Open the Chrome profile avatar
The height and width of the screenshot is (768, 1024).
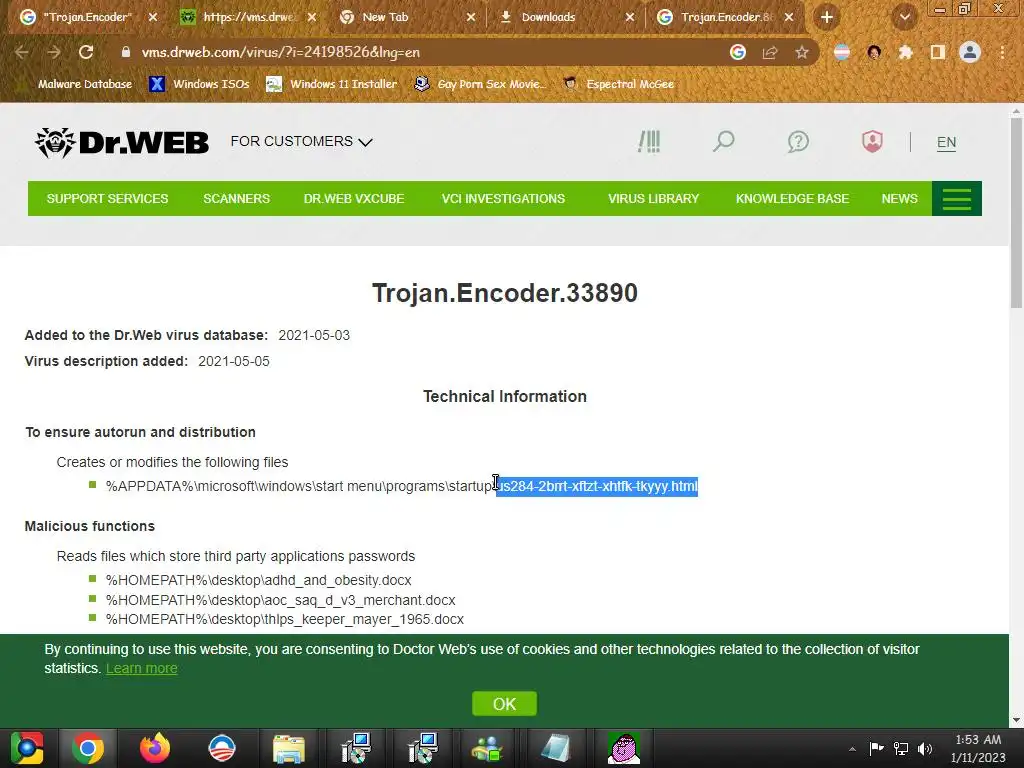click(x=970, y=52)
